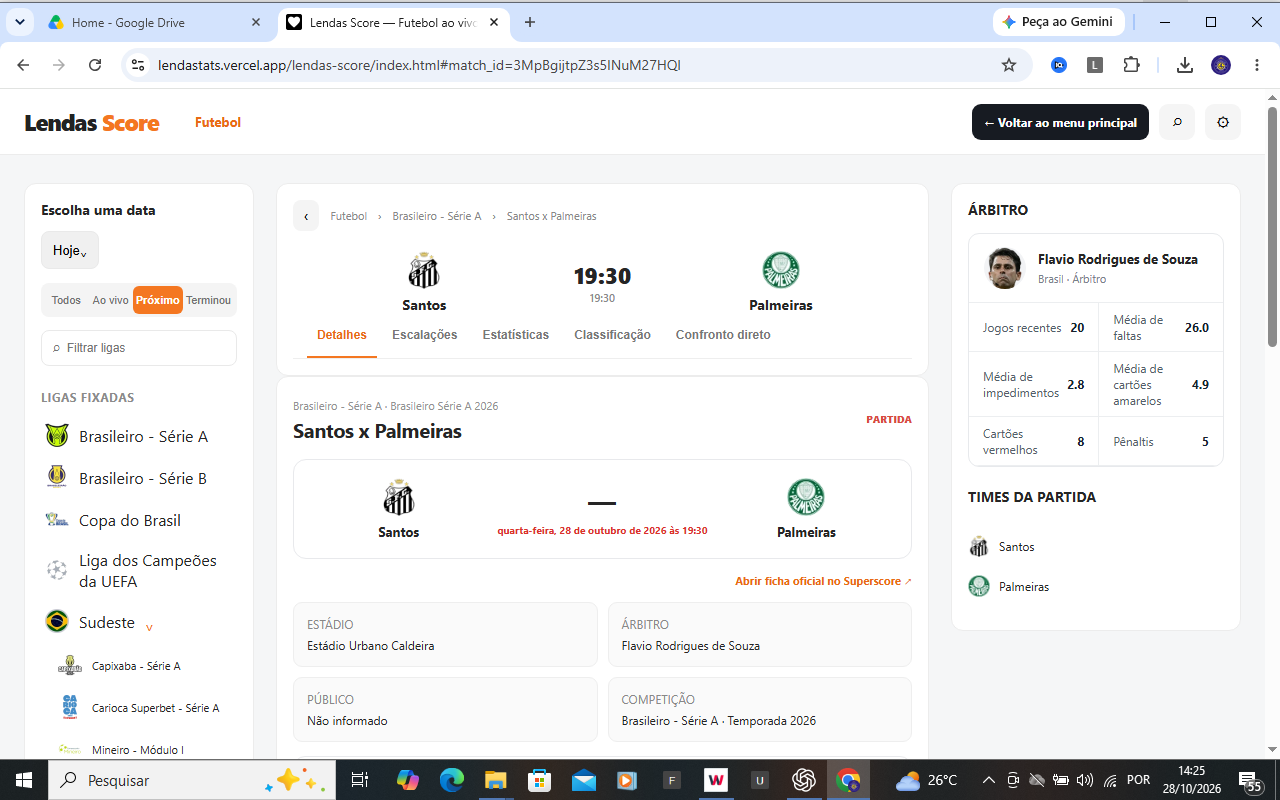Bookmark this page with the star icon
Image resolution: width=1280 pixels, height=800 pixels.
point(1009,65)
